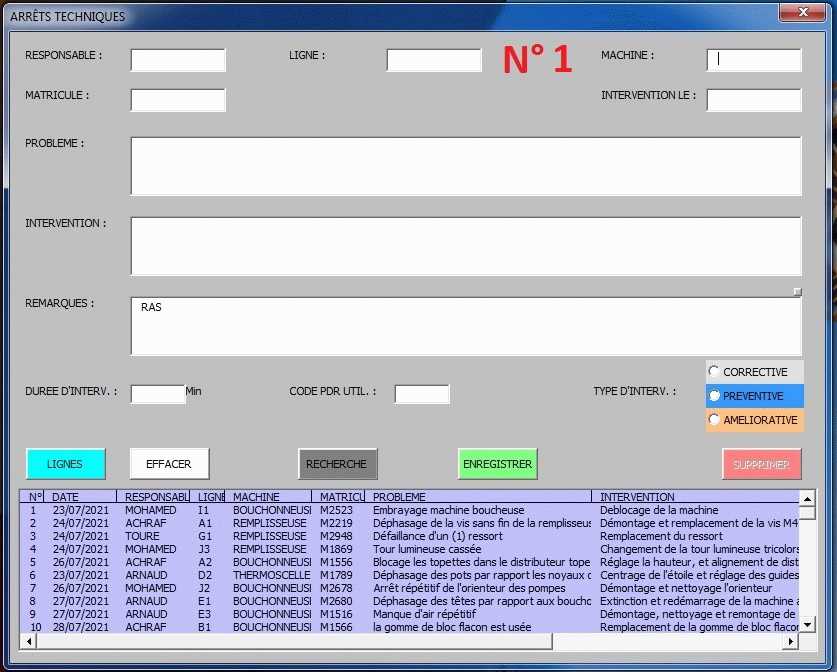Focus the MACHINE input field

coord(754,60)
